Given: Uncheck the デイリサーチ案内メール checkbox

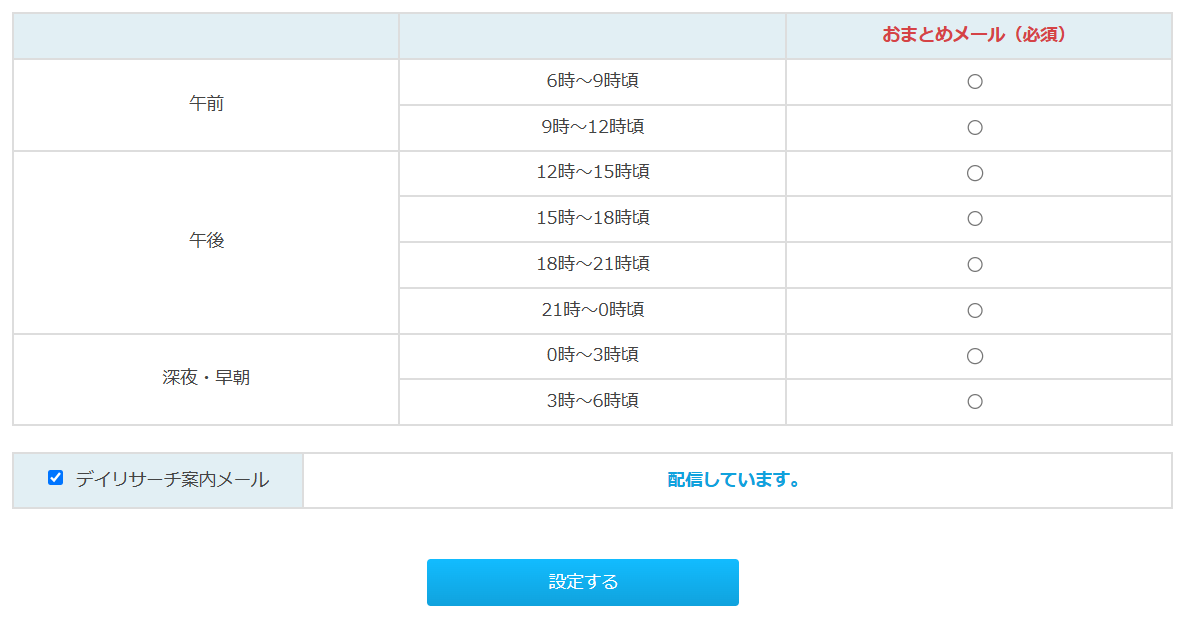Looking at the screenshot, I should coord(56,478).
